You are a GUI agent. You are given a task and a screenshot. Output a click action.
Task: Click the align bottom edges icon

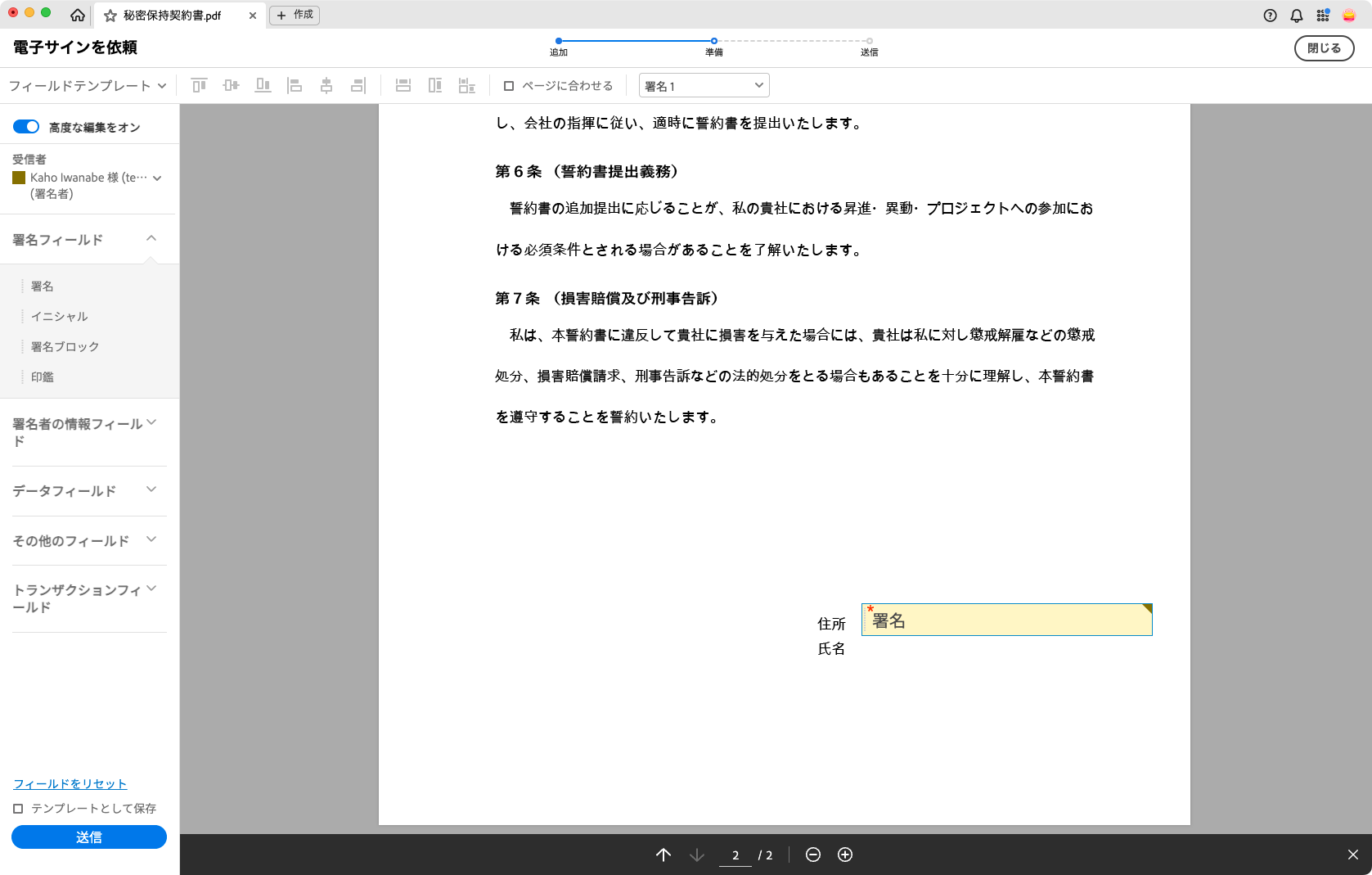(x=263, y=86)
